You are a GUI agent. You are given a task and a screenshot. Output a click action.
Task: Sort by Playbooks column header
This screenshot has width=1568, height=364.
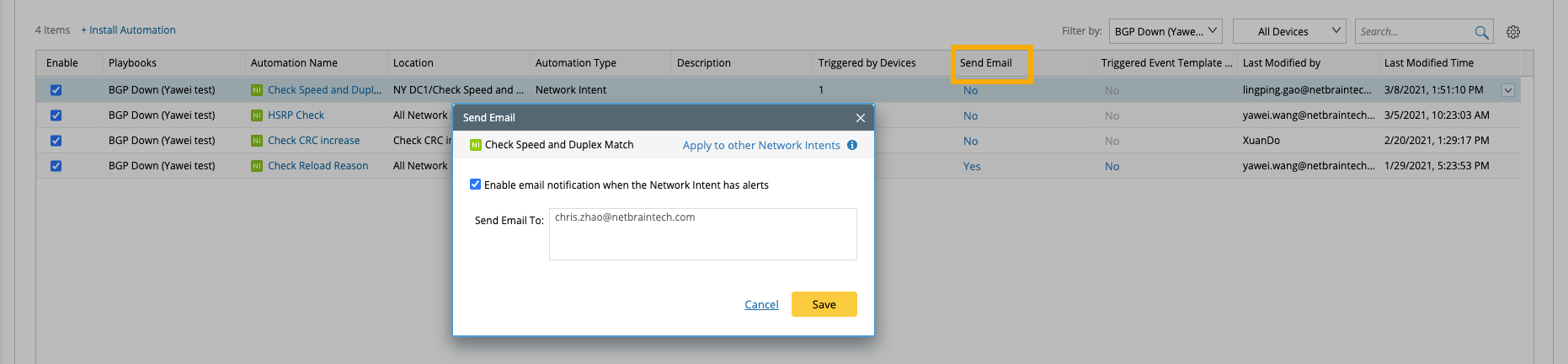(x=132, y=63)
